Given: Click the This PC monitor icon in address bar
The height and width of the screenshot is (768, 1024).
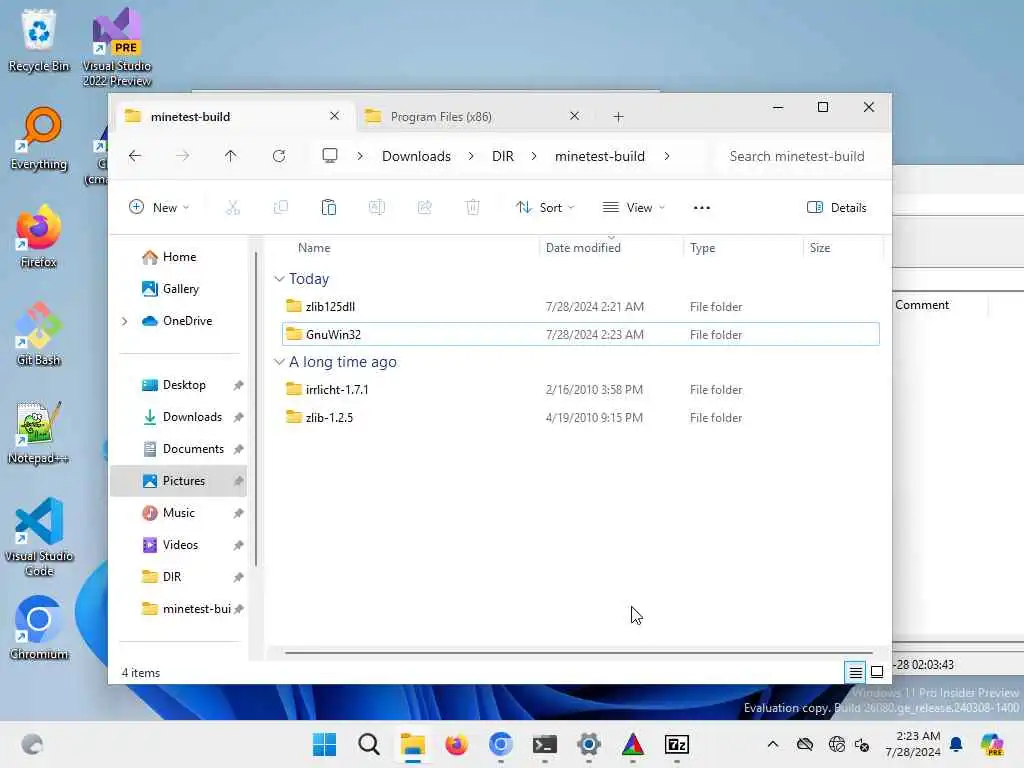Looking at the screenshot, I should coord(330,156).
